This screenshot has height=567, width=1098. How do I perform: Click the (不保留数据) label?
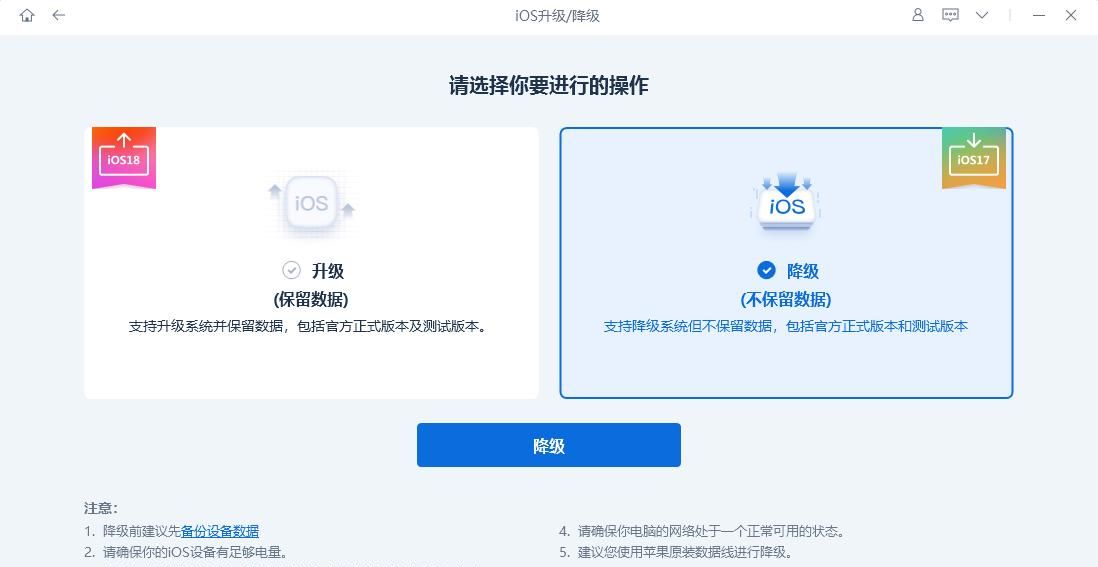786,300
